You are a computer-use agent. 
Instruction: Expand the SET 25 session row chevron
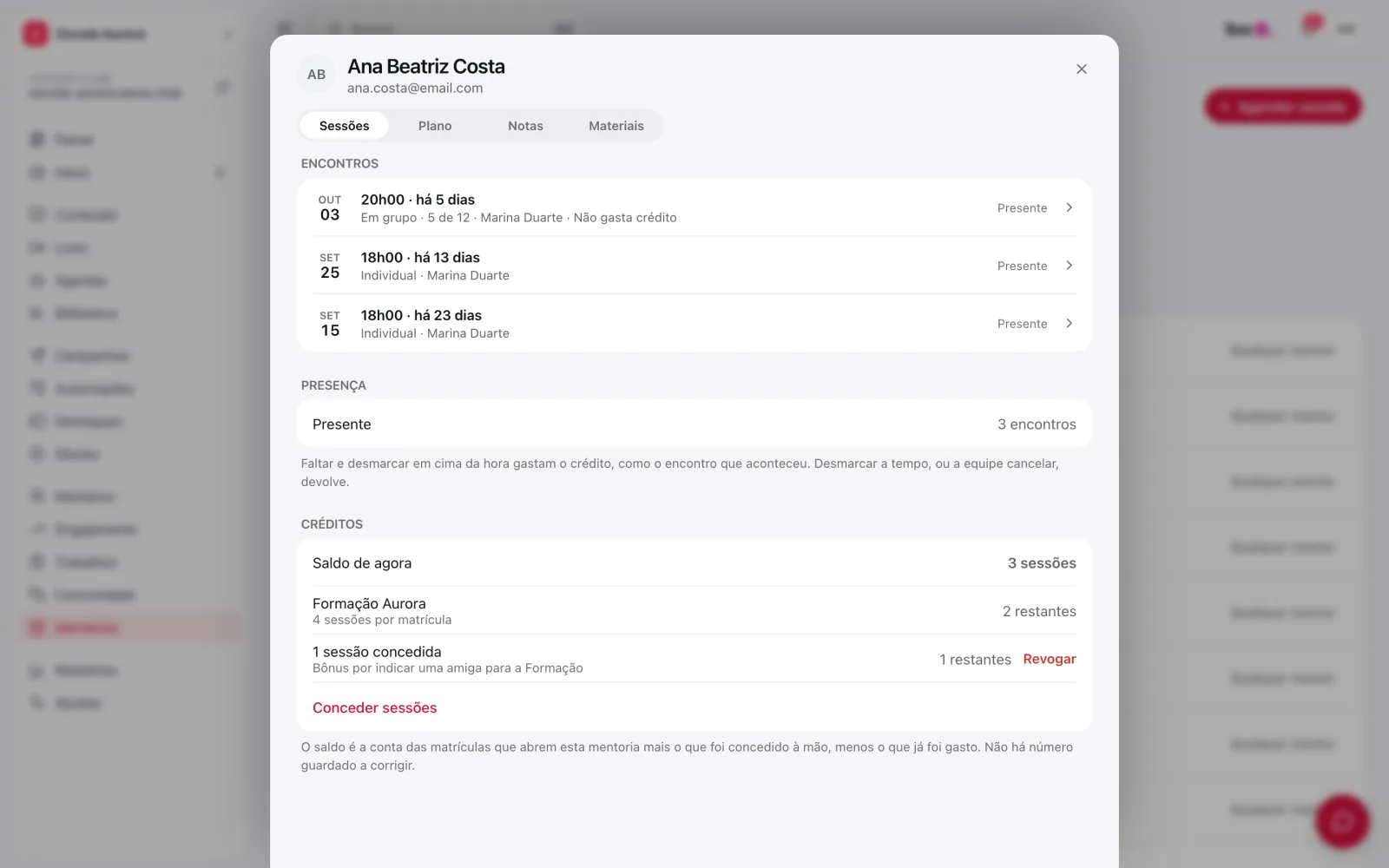1069,266
